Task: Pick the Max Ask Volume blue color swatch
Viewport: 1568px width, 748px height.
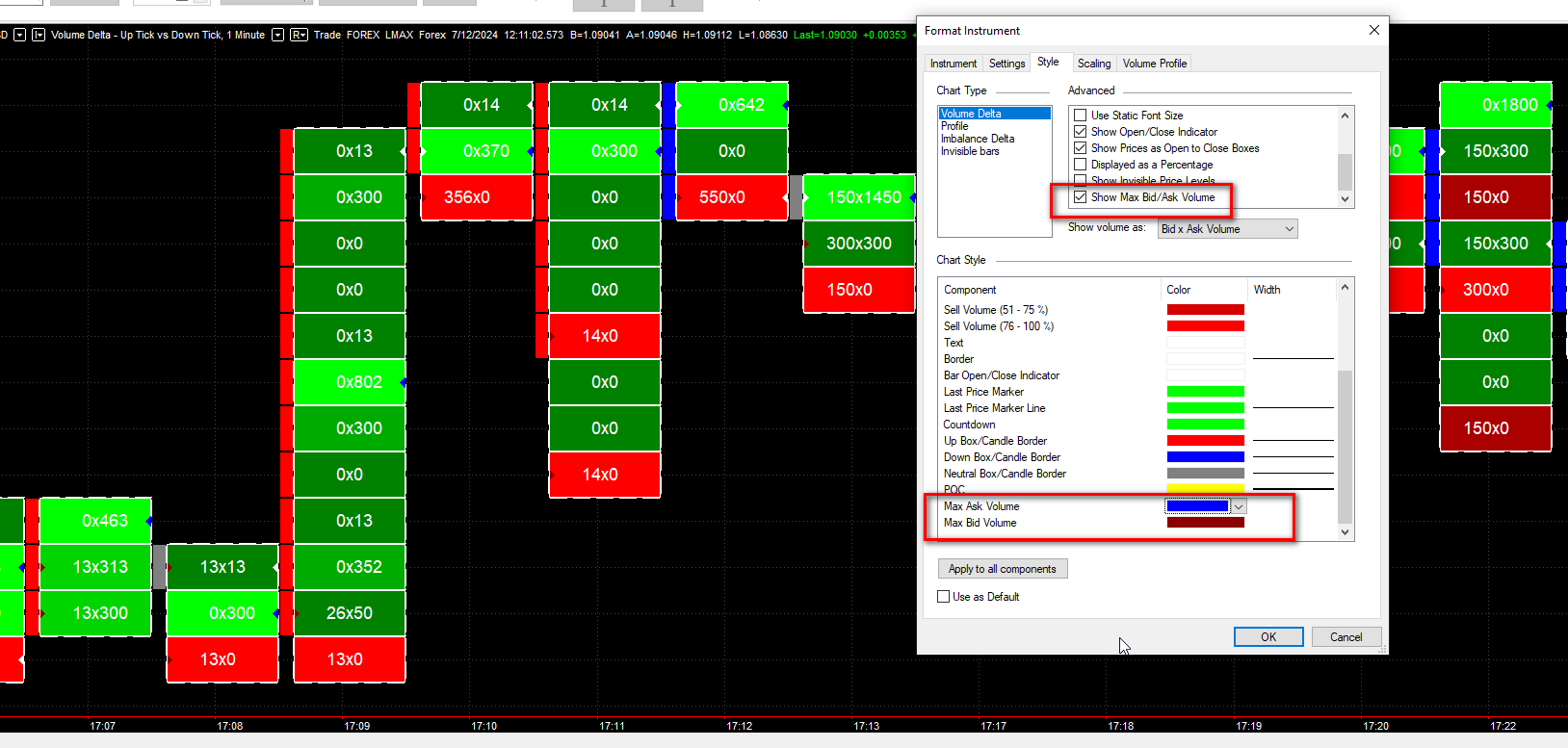Action: (1197, 506)
